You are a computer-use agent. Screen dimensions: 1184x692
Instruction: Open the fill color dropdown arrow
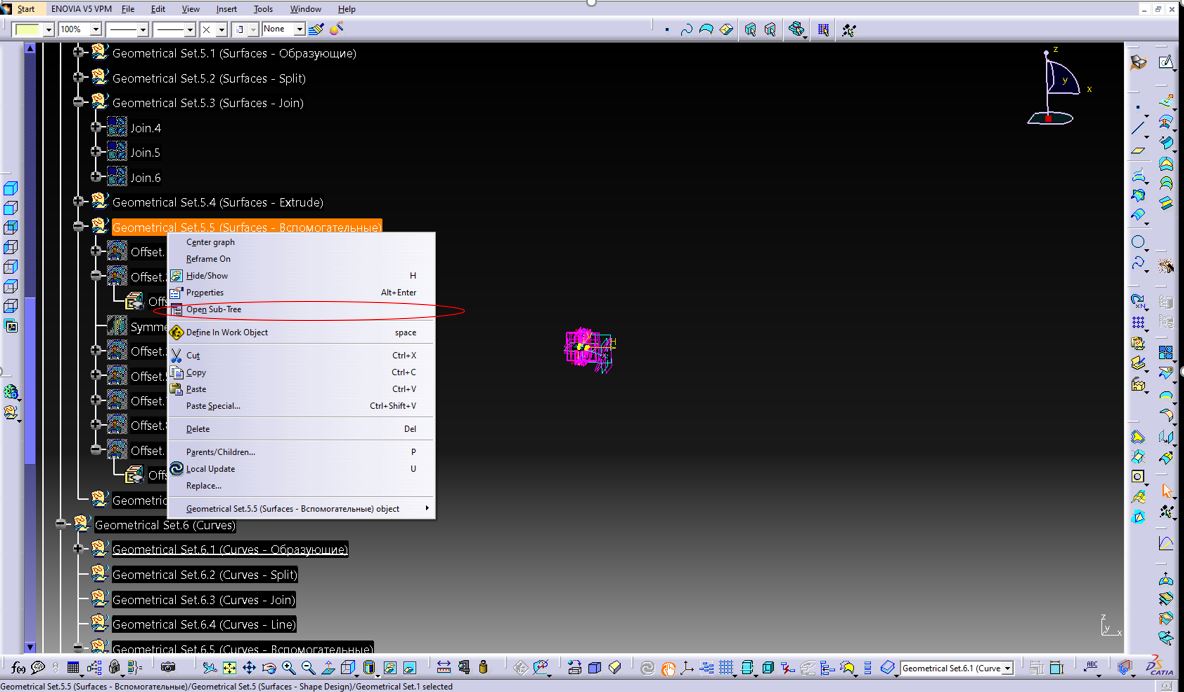(x=48, y=29)
